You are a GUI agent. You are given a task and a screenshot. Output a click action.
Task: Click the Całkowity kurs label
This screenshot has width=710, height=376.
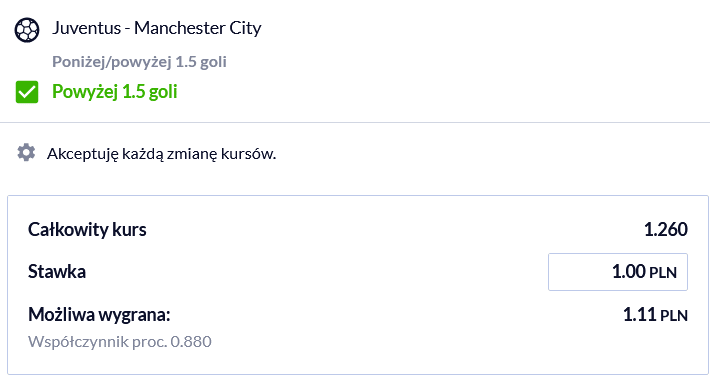coord(87,230)
